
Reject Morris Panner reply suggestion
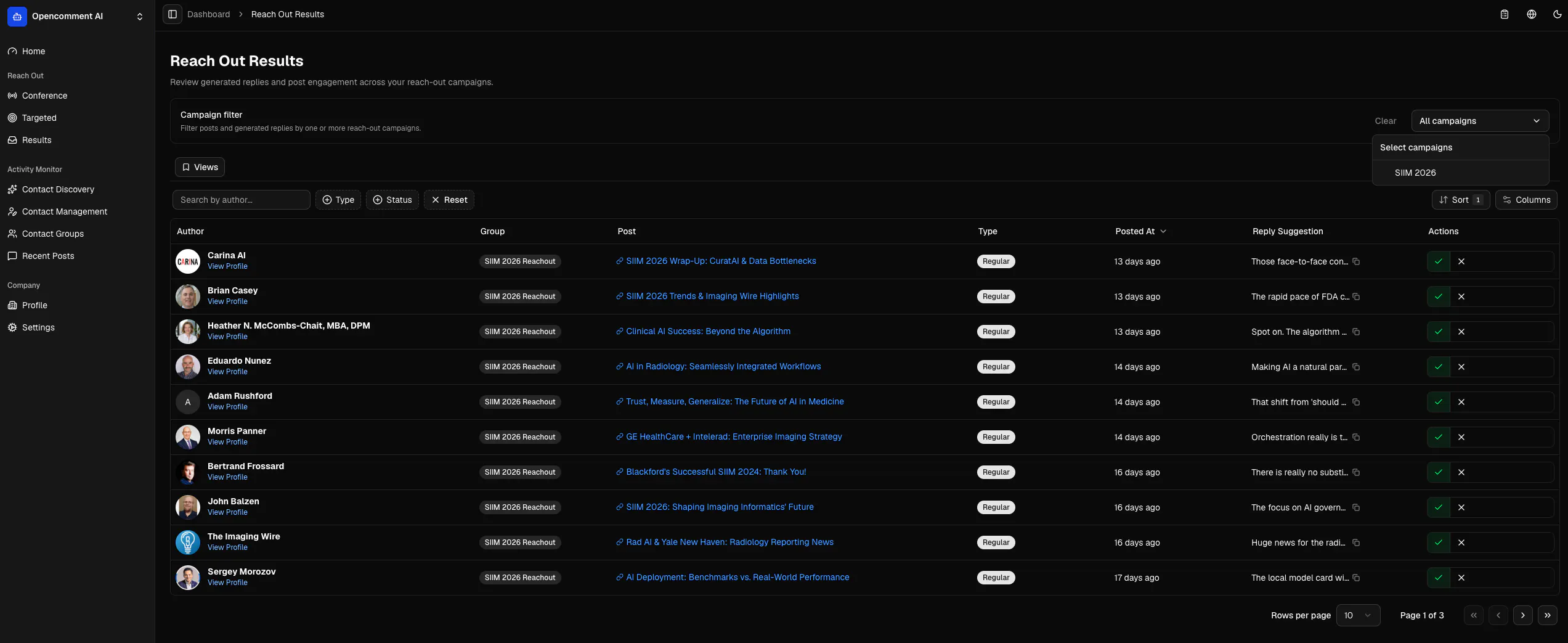click(x=1461, y=437)
